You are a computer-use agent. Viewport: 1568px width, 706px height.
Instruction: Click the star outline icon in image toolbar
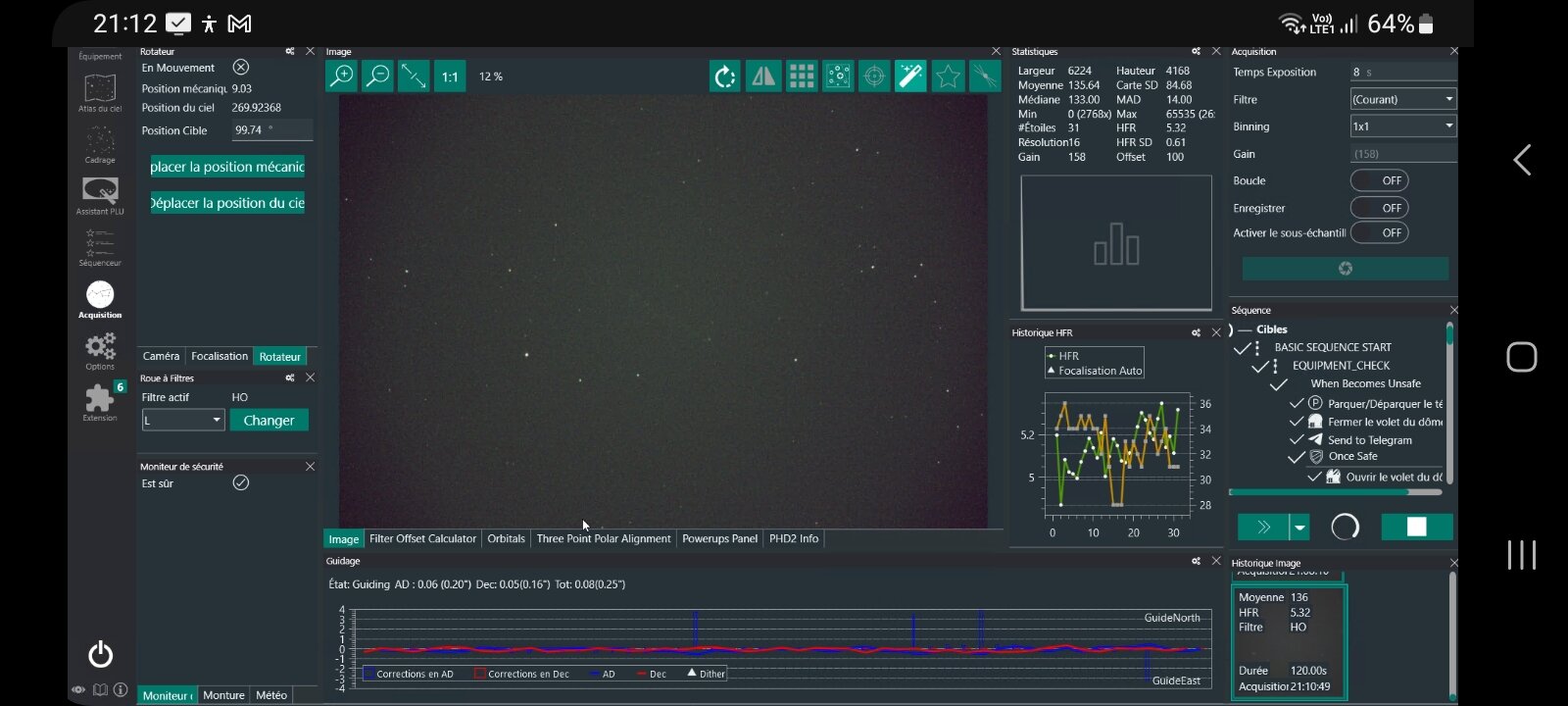[x=948, y=76]
